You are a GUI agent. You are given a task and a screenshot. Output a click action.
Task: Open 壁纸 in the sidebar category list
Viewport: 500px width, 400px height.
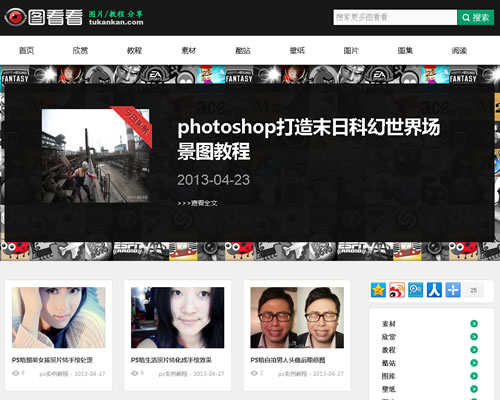[x=389, y=389]
